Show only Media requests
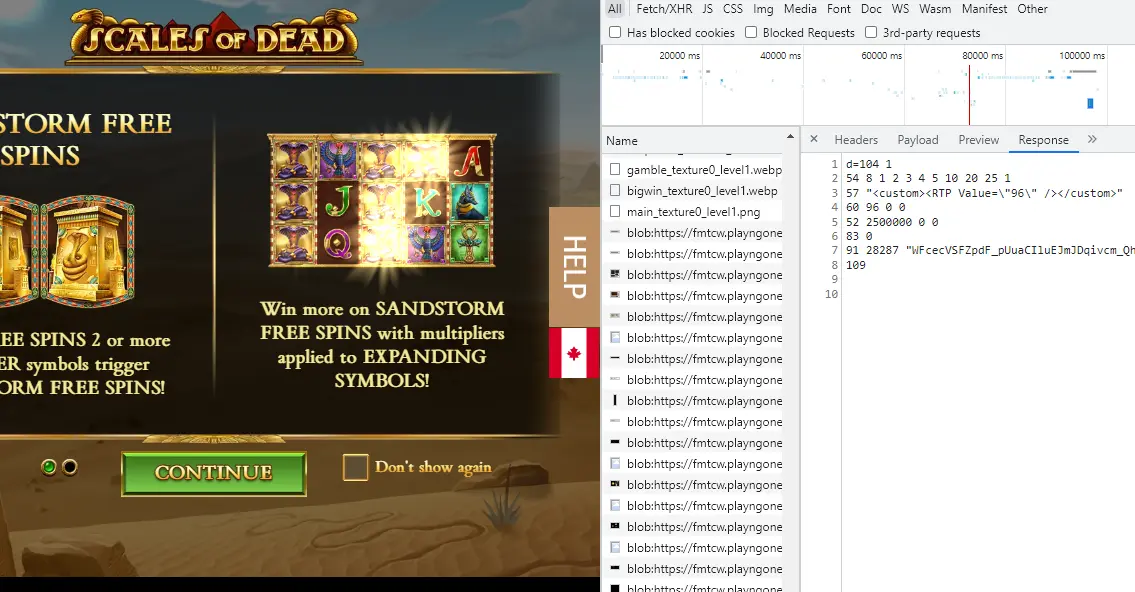The width and height of the screenshot is (1135, 592). click(x=800, y=9)
